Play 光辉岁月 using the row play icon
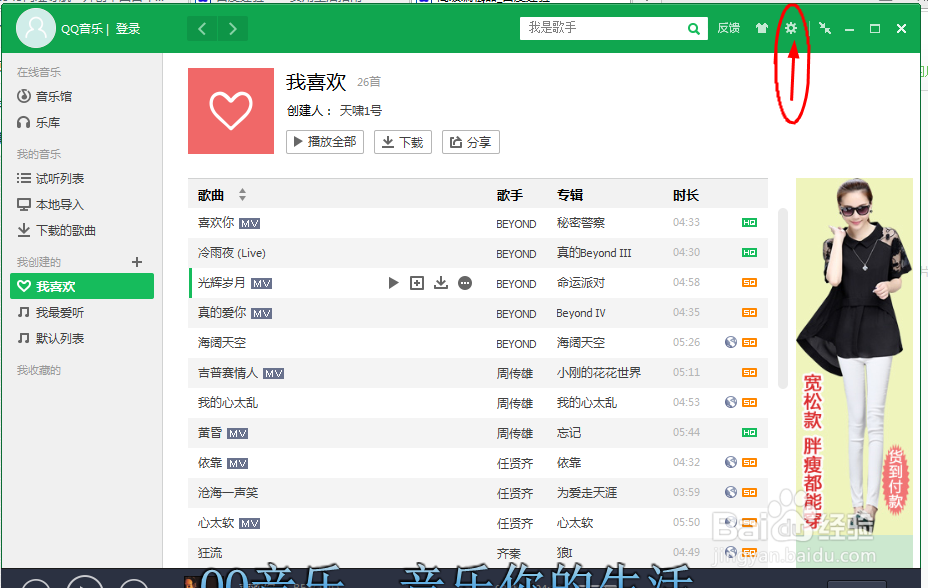This screenshot has width=928, height=588. (x=393, y=282)
